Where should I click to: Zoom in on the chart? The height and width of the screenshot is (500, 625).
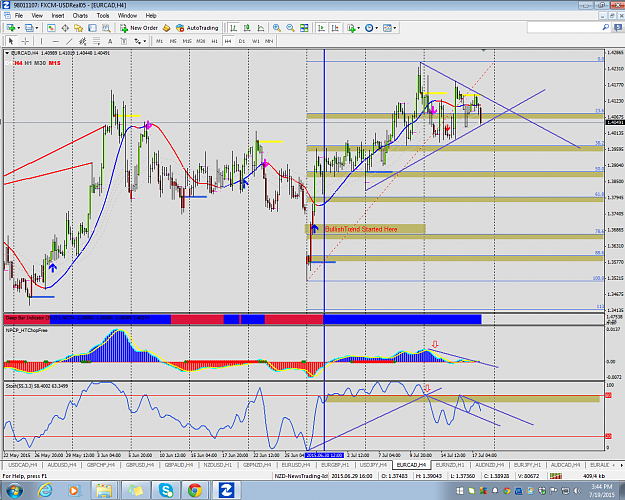[x=277, y=28]
